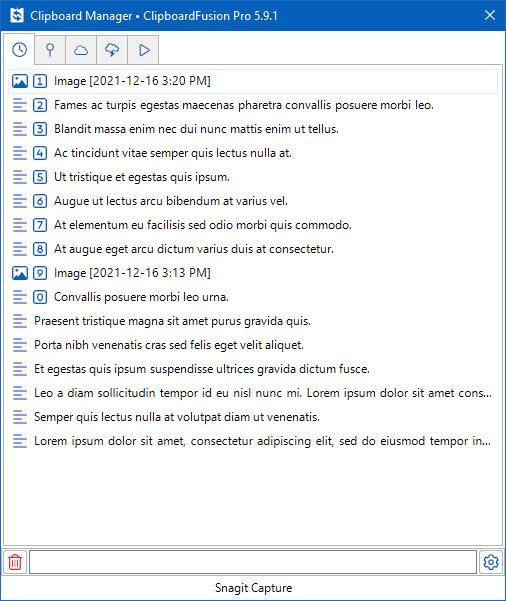Click hotkey badge 8 by 'At augue eget'
This screenshot has height=601, width=506.
pyautogui.click(x=40, y=249)
